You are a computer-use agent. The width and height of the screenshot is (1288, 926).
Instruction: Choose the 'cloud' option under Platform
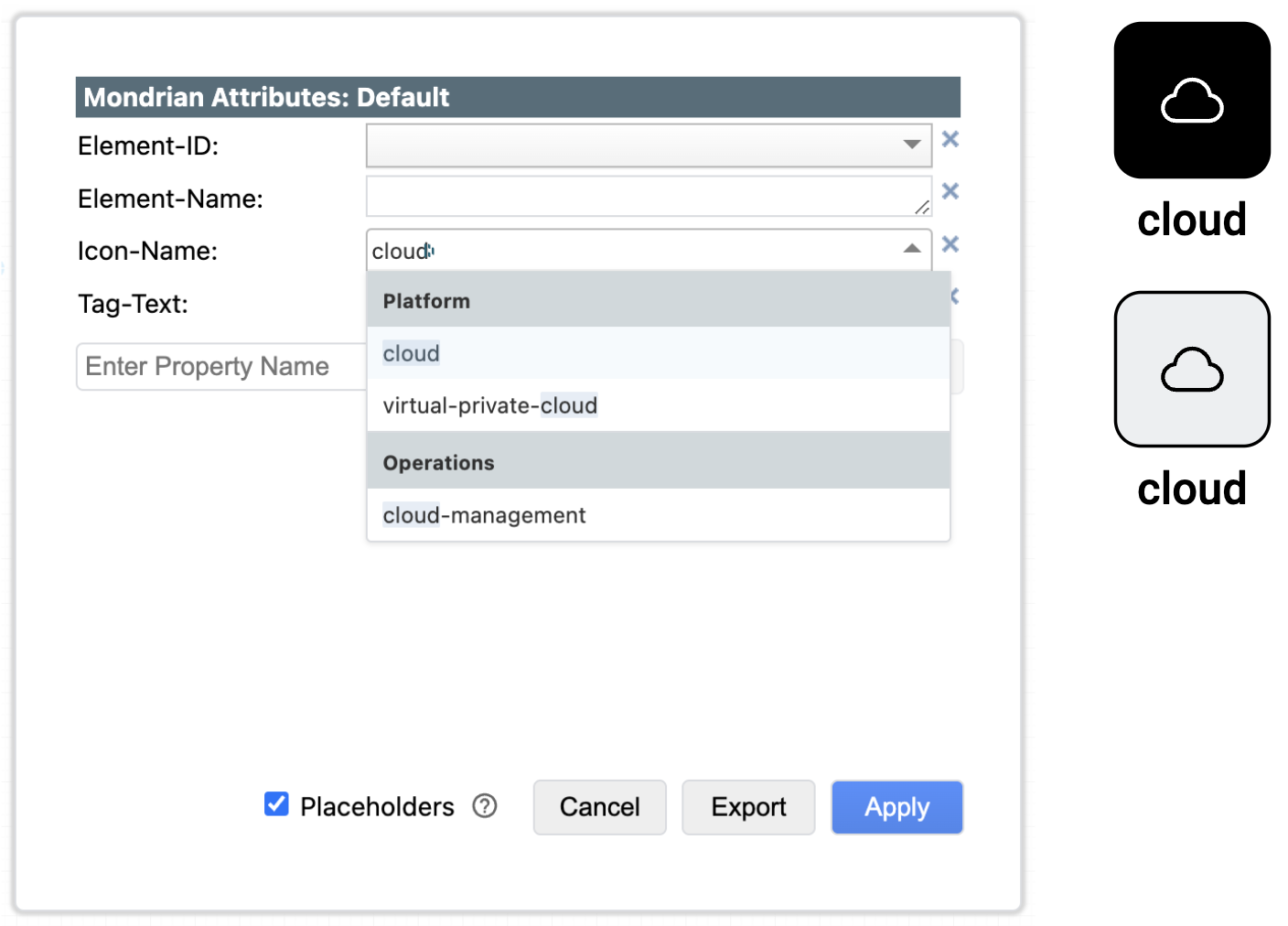click(x=412, y=353)
